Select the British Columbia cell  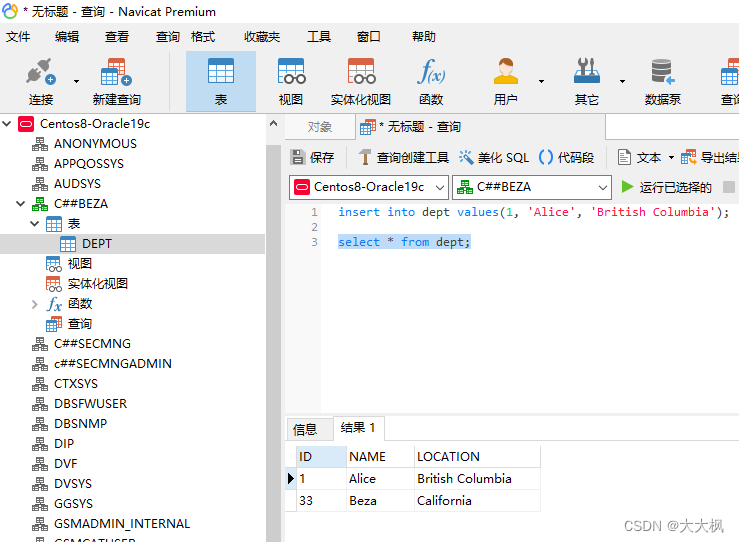click(477, 478)
